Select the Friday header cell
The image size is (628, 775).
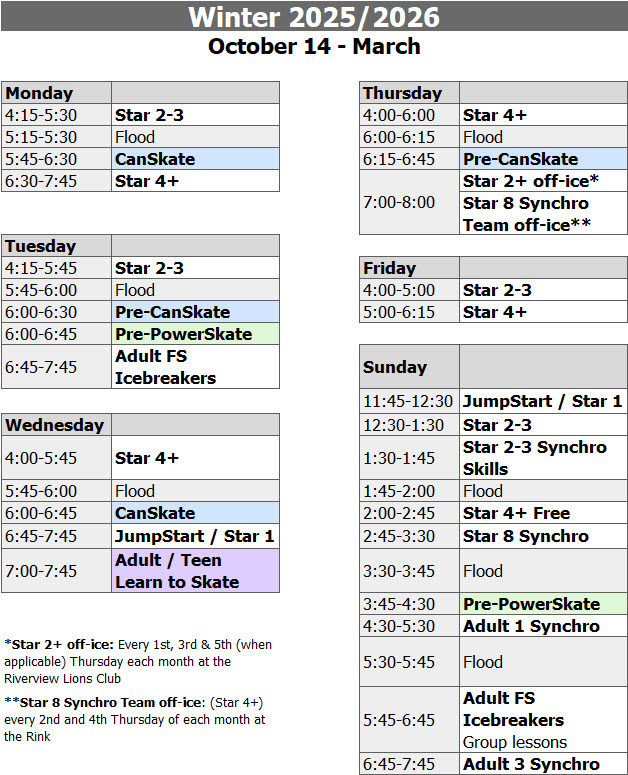[410, 268]
